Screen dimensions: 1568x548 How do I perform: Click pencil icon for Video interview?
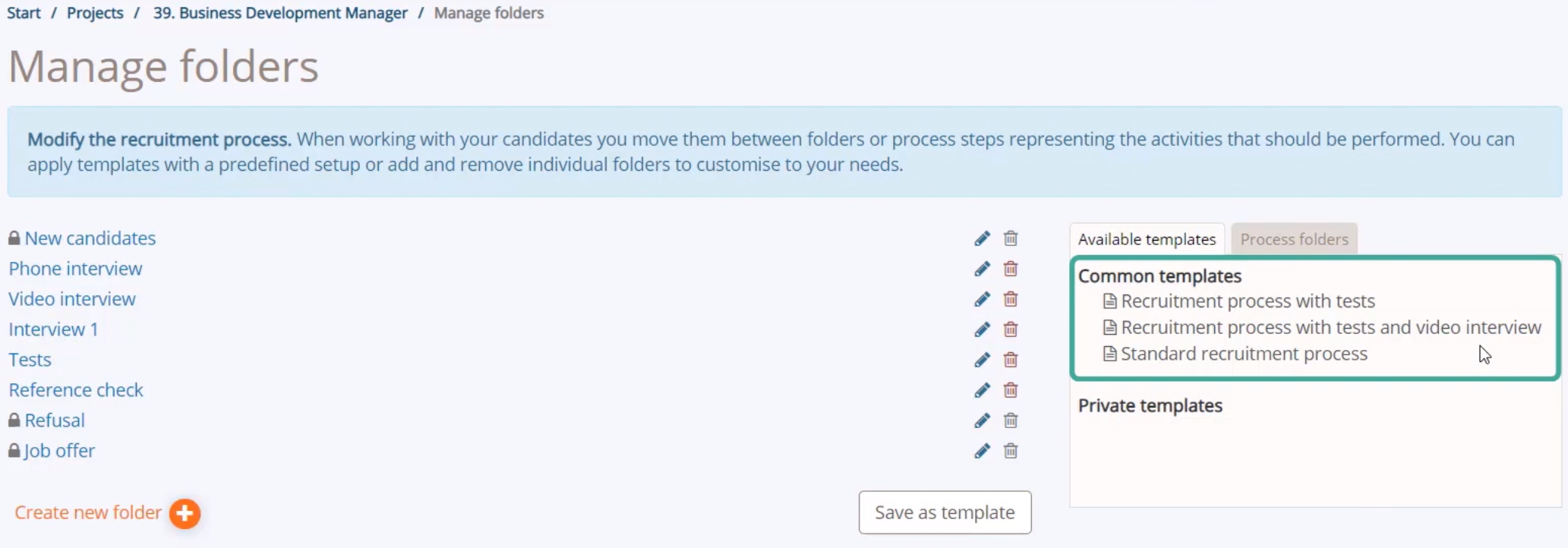(x=982, y=299)
